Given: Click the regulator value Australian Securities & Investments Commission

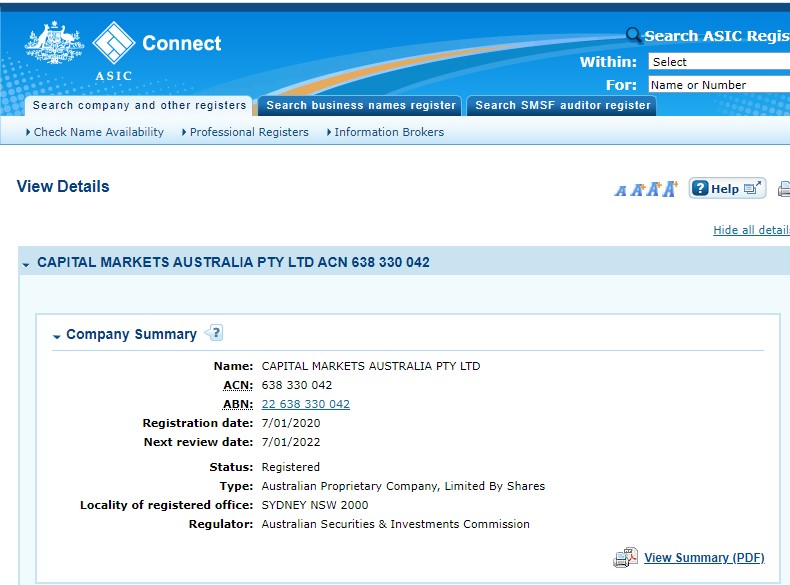Looking at the screenshot, I should coord(396,524).
